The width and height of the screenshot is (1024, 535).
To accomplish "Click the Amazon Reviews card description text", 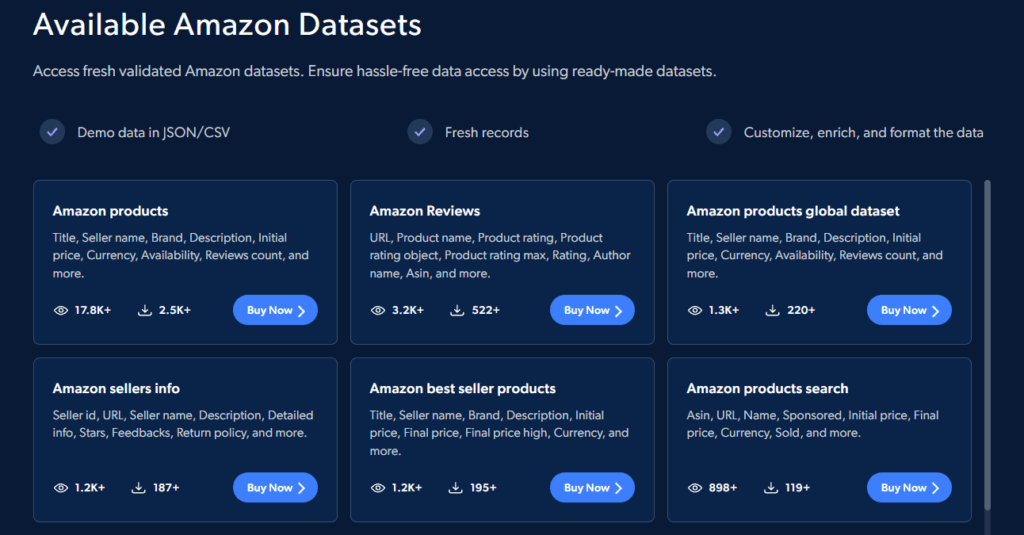I will click(500, 255).
